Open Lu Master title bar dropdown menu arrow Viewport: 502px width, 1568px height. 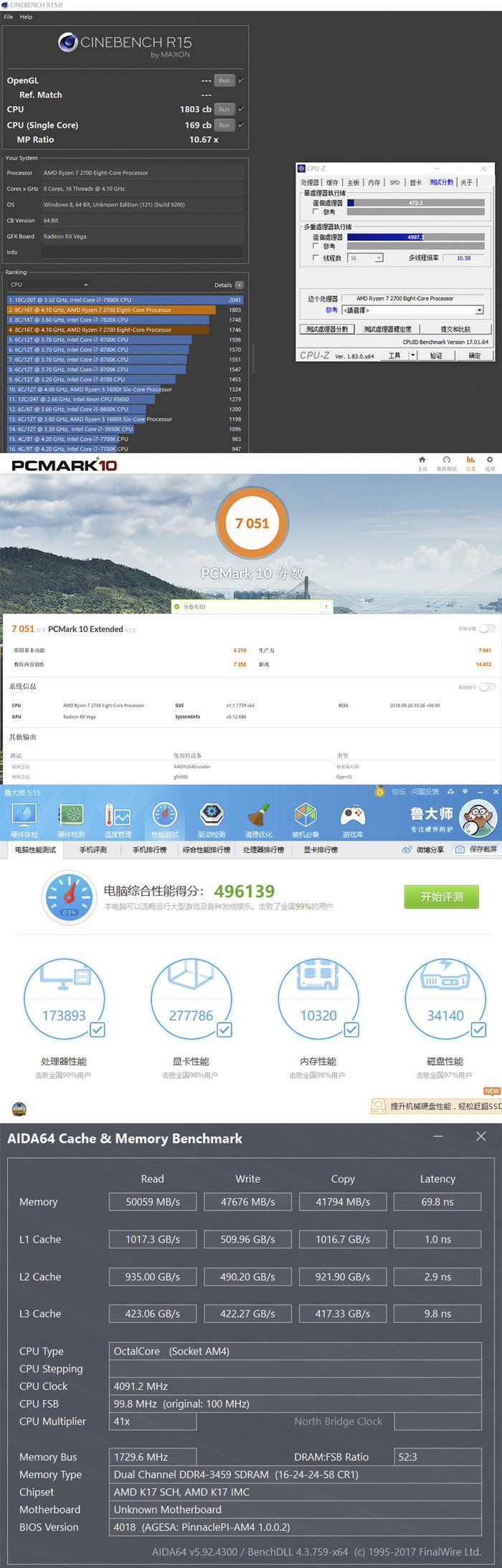click(x=465, y=792)
